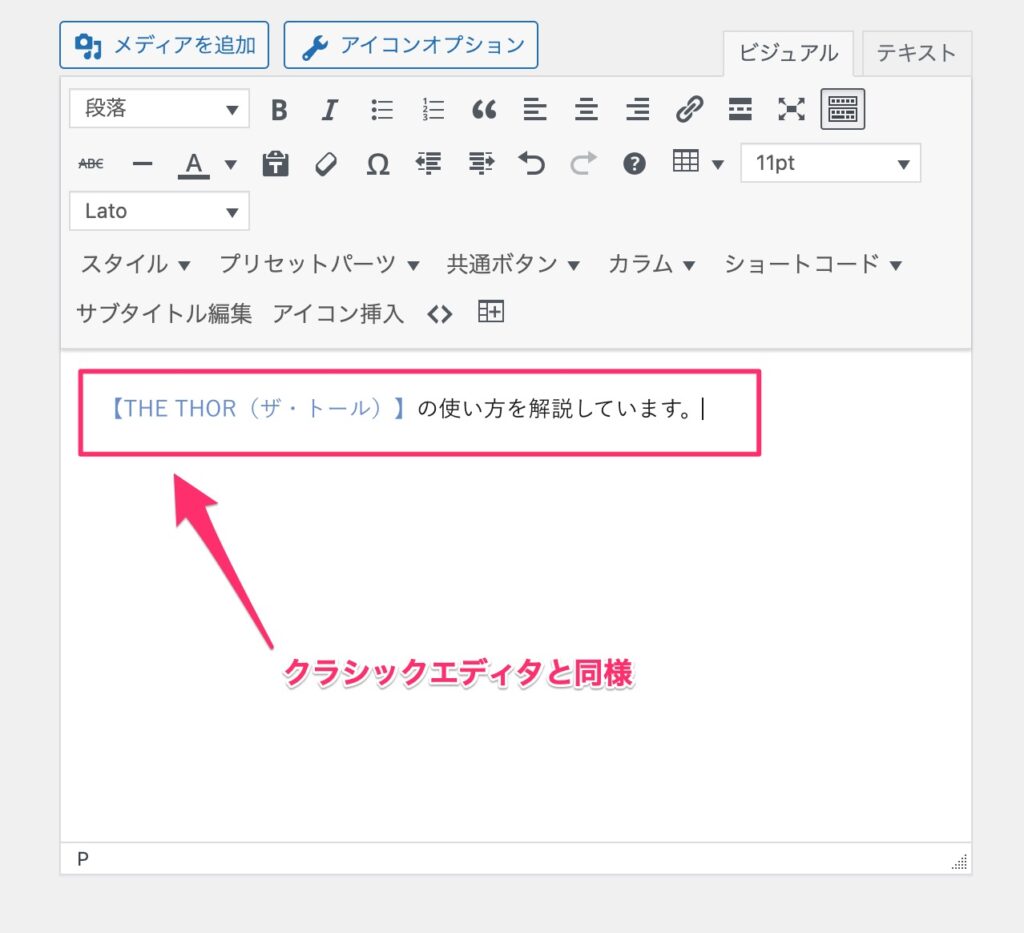The width and height of the screenshot is (1024, 933).
Task: Apply strikethrough formatting
Action: pos(91,163)
